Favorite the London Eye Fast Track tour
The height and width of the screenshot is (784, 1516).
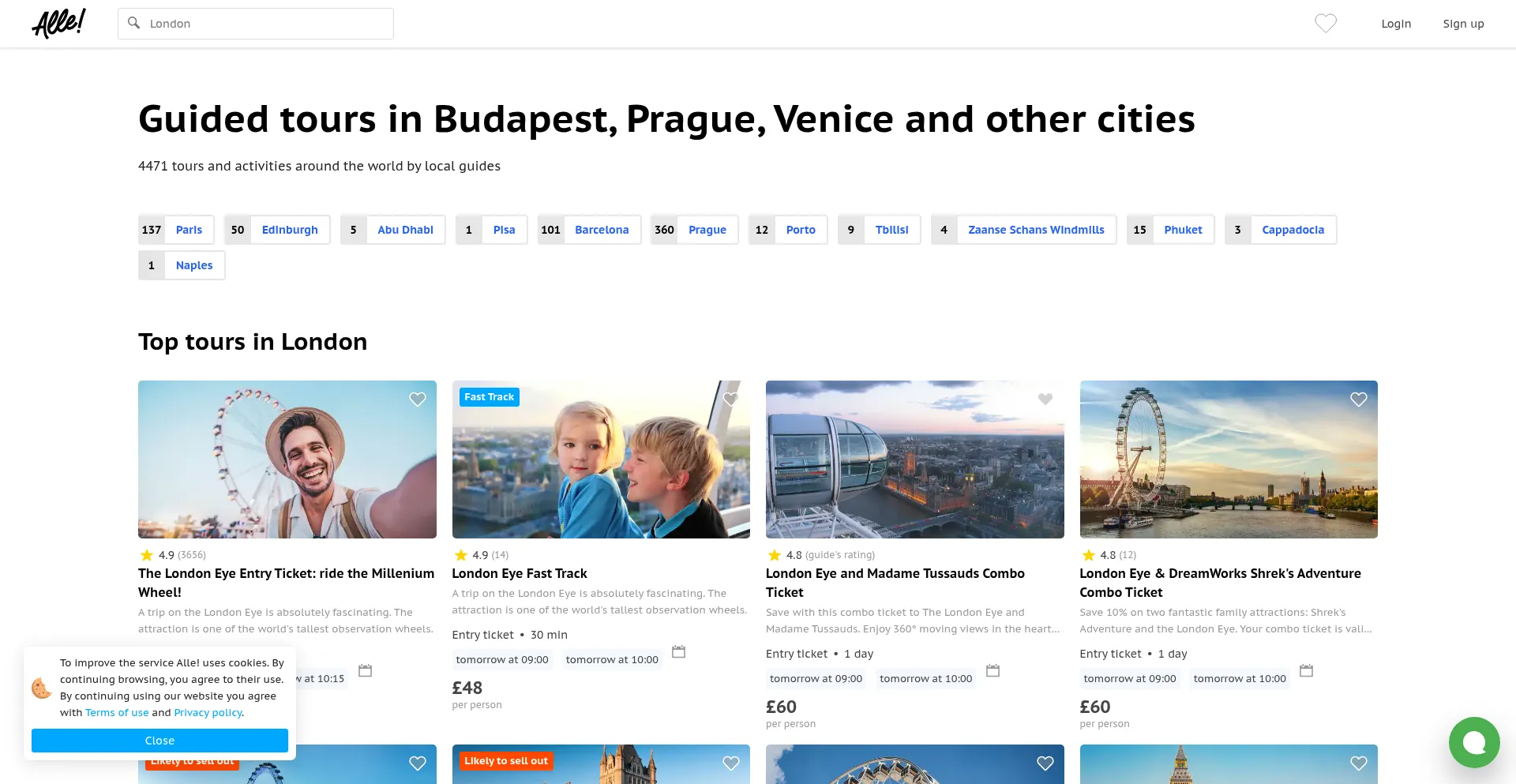click(731, 400)
